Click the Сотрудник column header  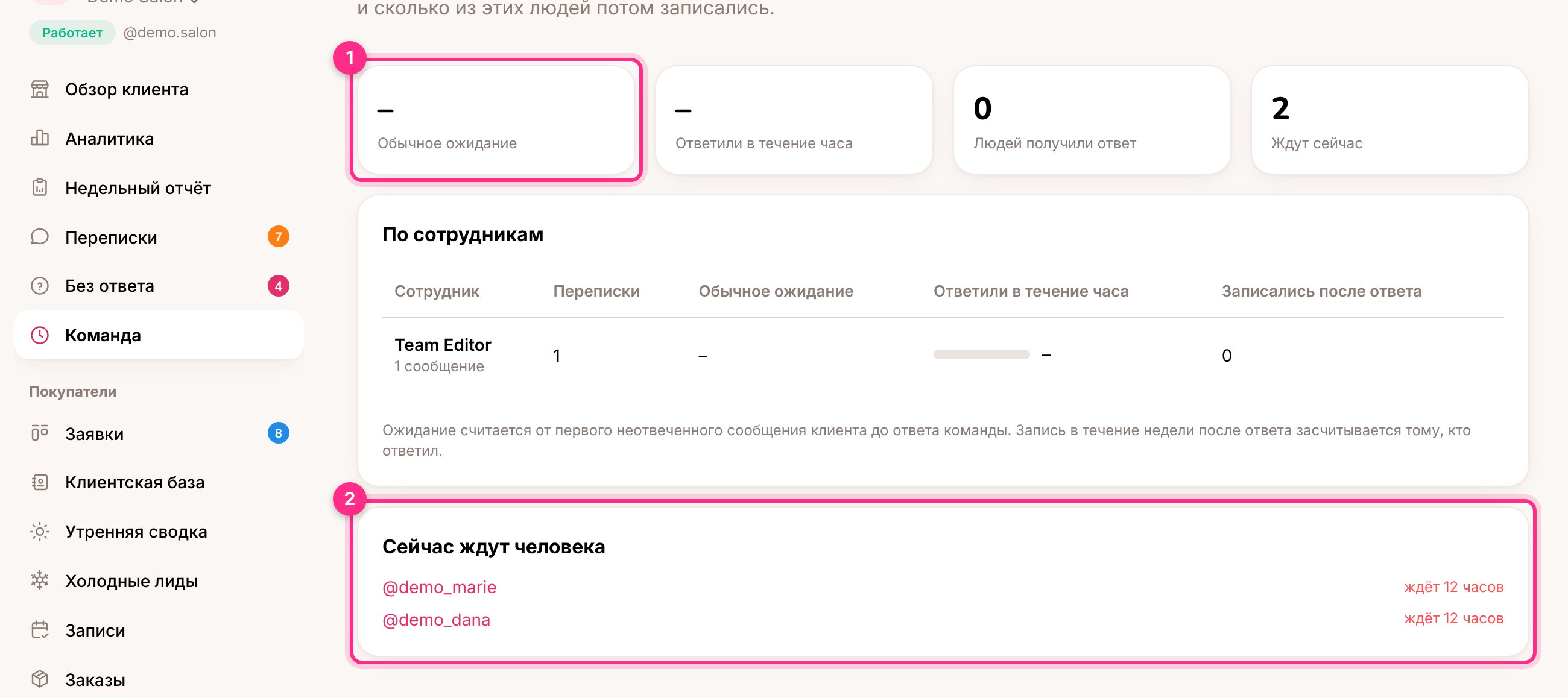[x=437, y=291]
